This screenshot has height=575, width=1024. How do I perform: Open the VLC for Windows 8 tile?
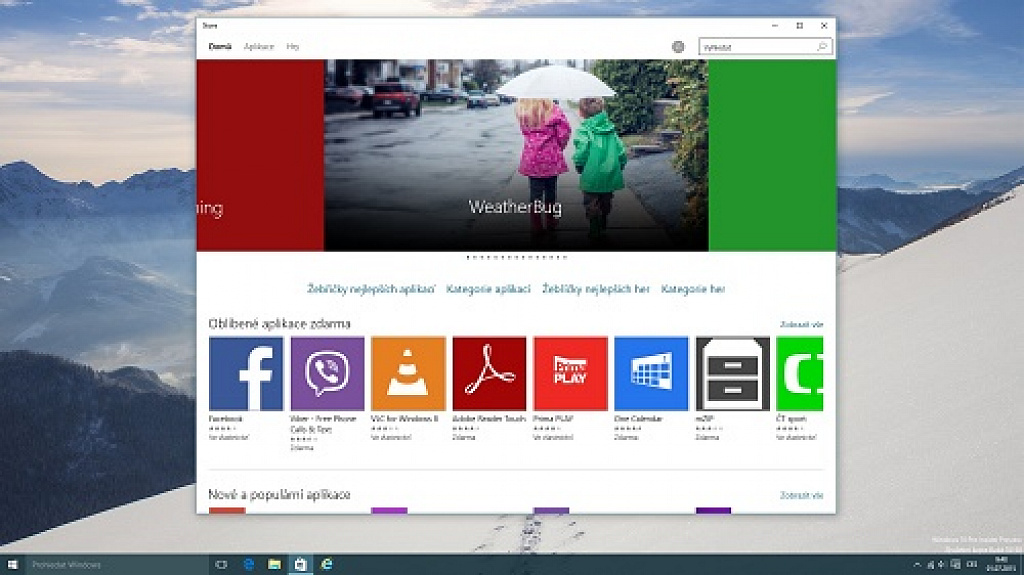[x=408, y=374]
